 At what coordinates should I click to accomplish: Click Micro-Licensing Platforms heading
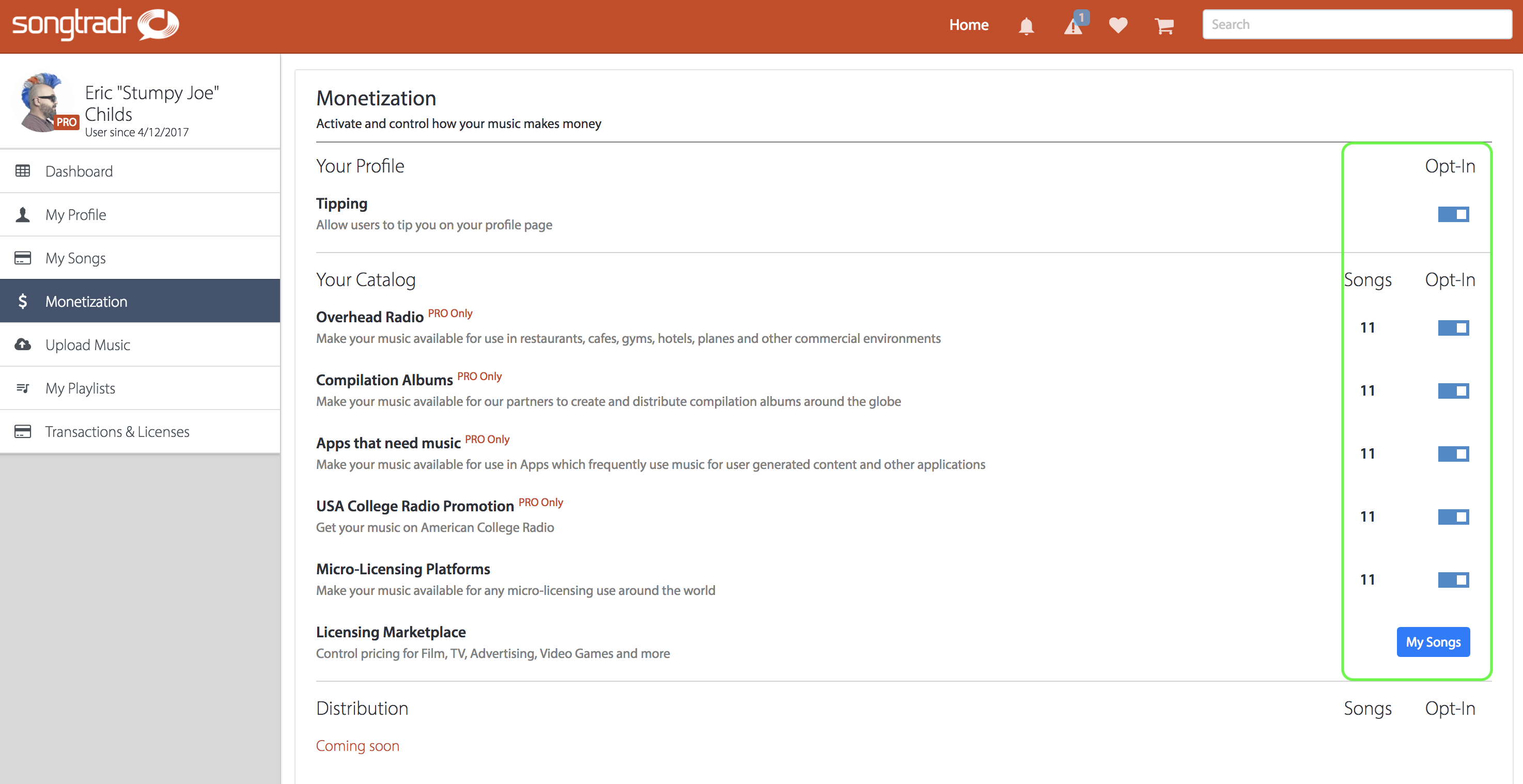tap(403, 569)
